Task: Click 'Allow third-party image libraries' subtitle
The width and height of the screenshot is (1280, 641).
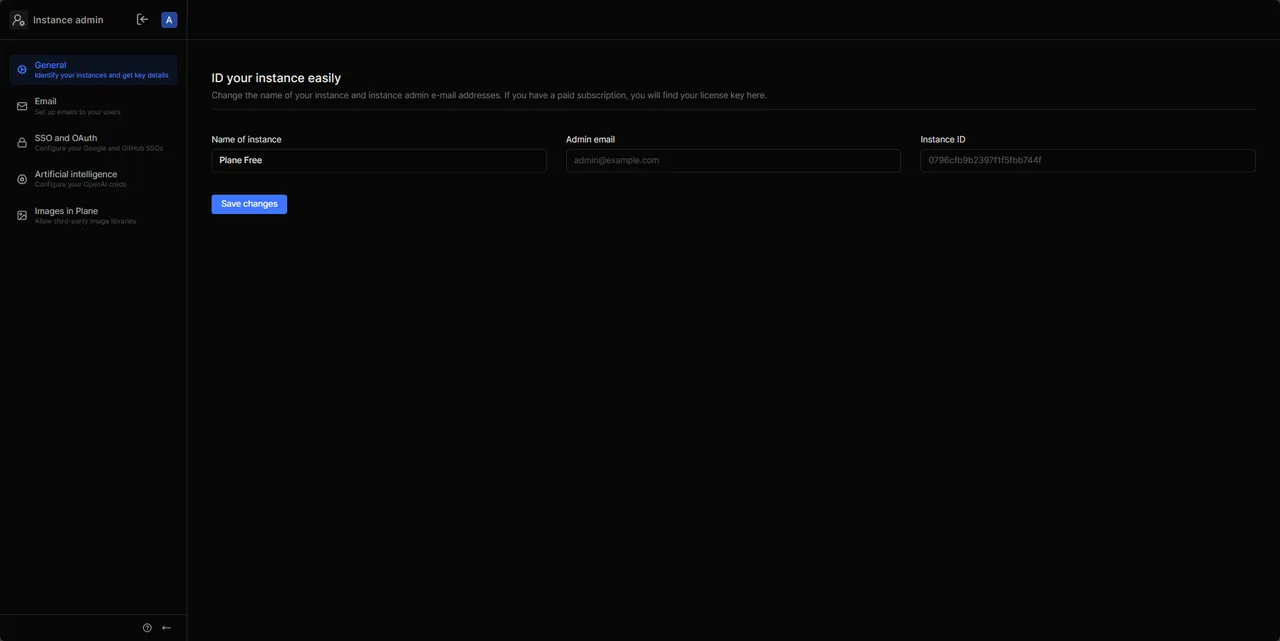Action: 85,221
